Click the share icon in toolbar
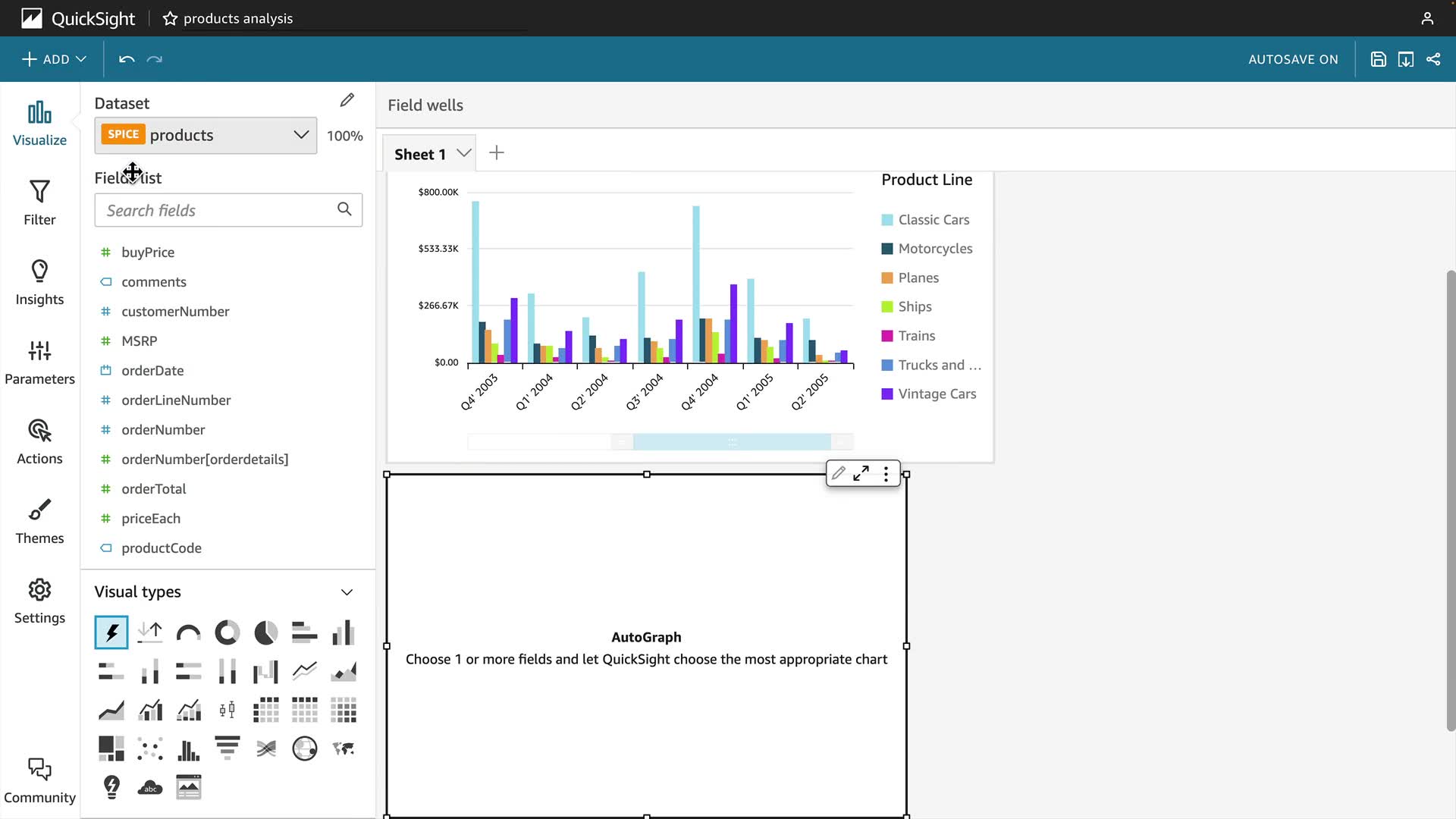Image resolution: width=1456 pixels, height=819 pixels. (x=1433, y=59)
